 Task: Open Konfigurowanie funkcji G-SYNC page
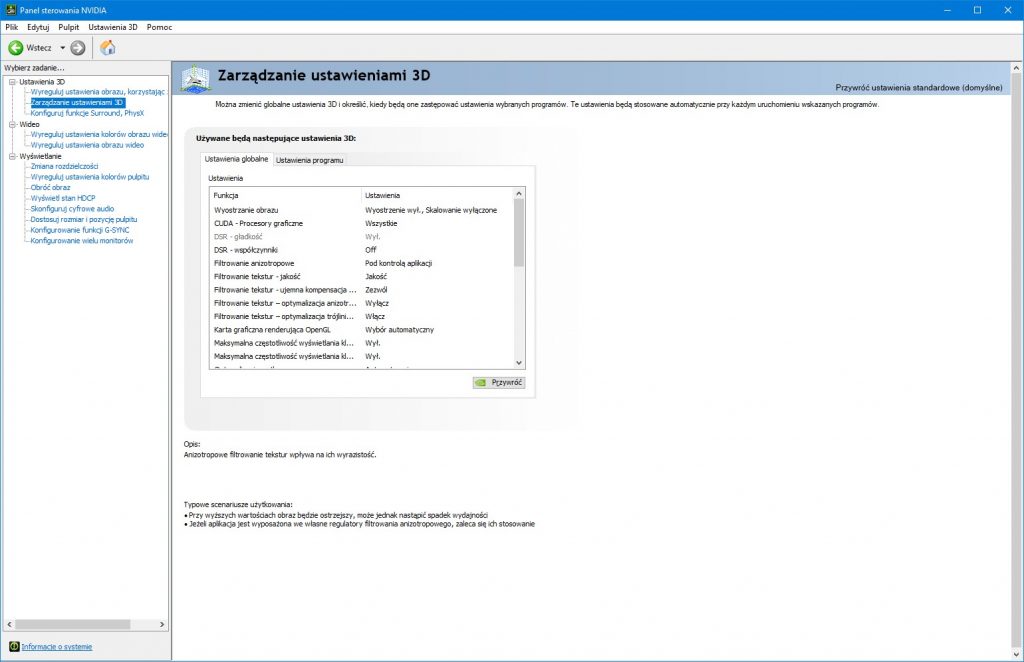pos(80,230)
